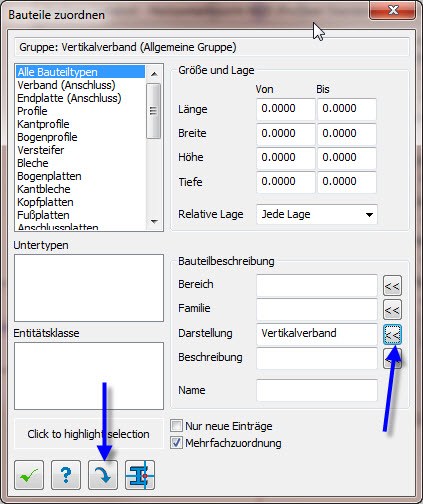This screenshot has height=504, width=423.
Task: Click the Tiefe 'Bis' input field
Action: pos(347,182)
